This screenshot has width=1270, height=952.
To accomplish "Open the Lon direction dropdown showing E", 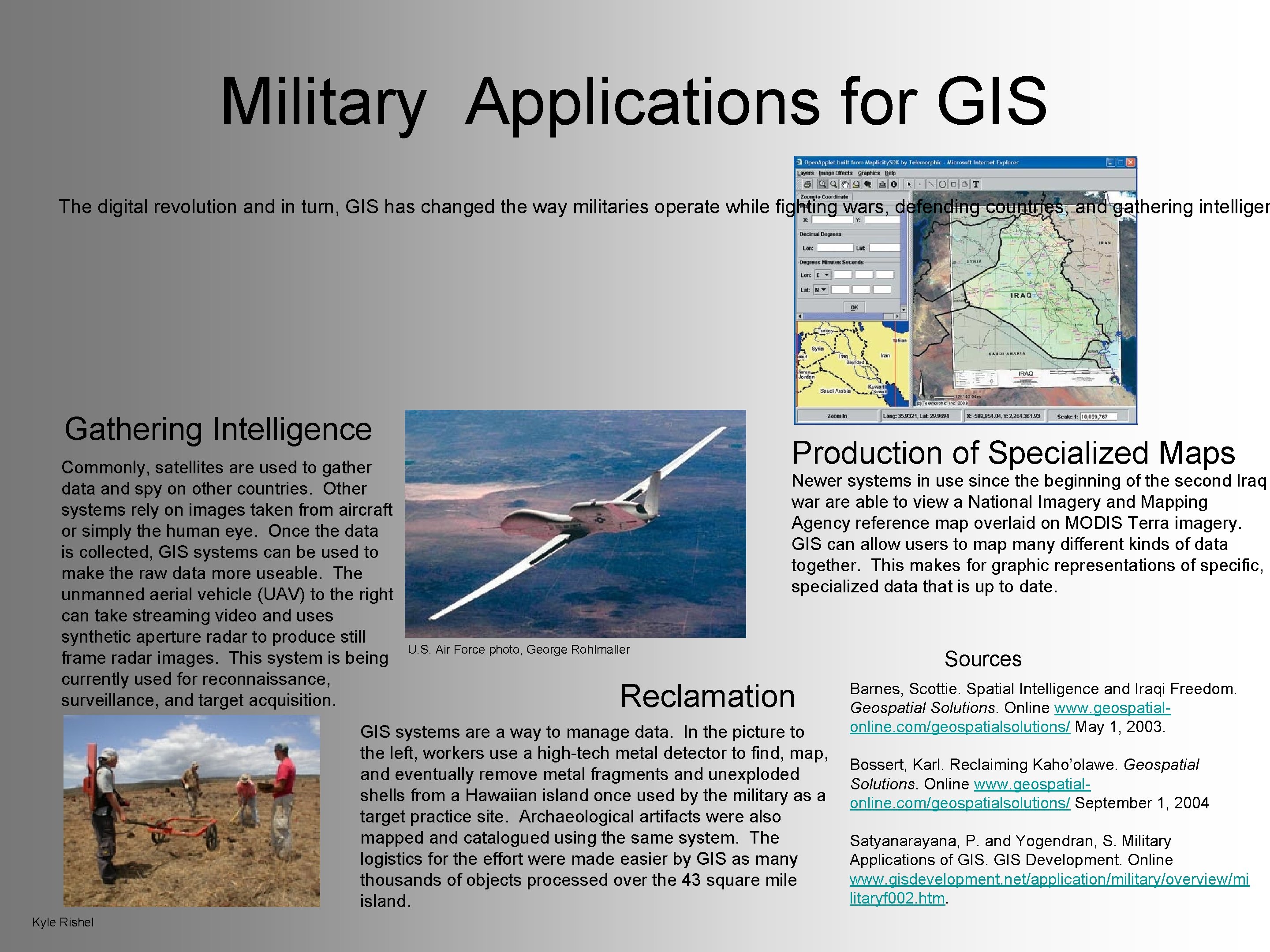I will (x=823, y=275).
